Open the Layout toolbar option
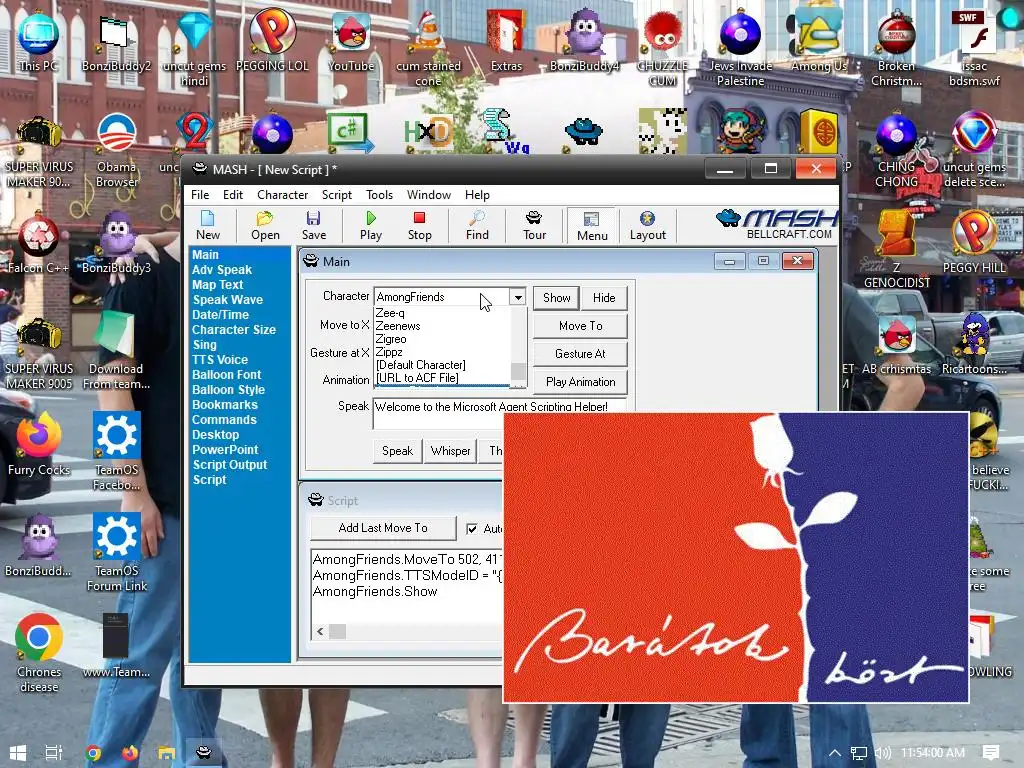This screenshot has width=1024, height=768. pyautogui.click(x=647, y=226)
